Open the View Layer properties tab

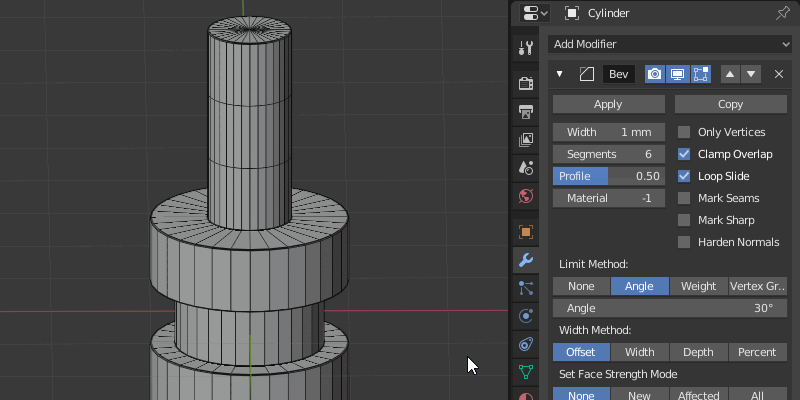click(526, 139)
